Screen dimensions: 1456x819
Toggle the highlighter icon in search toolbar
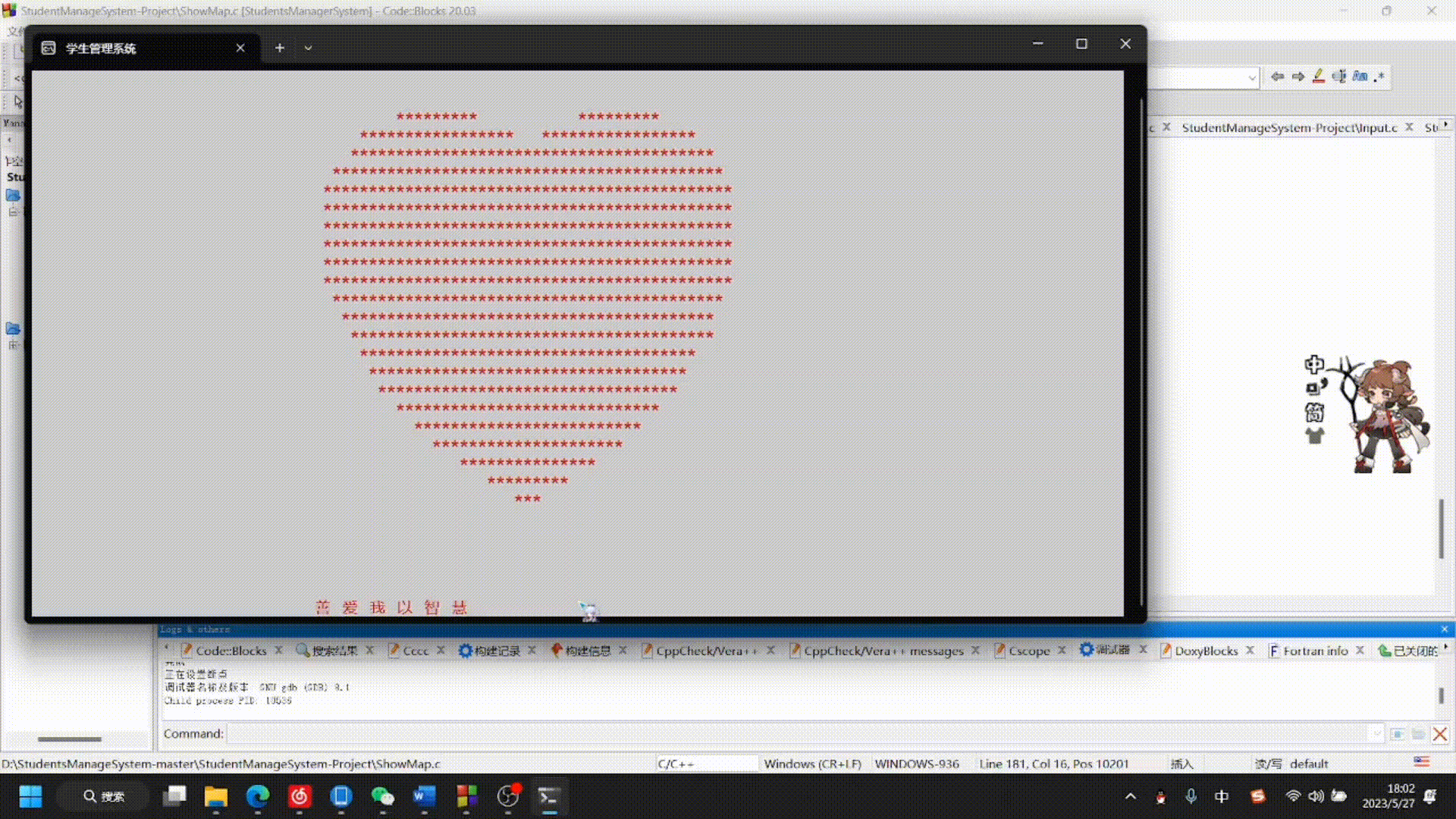click(1319, 77)
